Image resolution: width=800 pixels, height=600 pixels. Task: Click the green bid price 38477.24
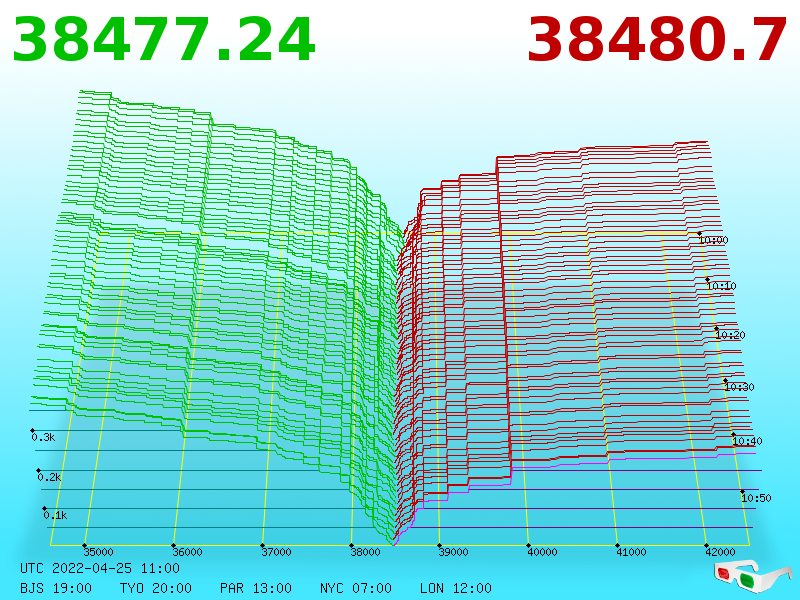coord(164,39)
